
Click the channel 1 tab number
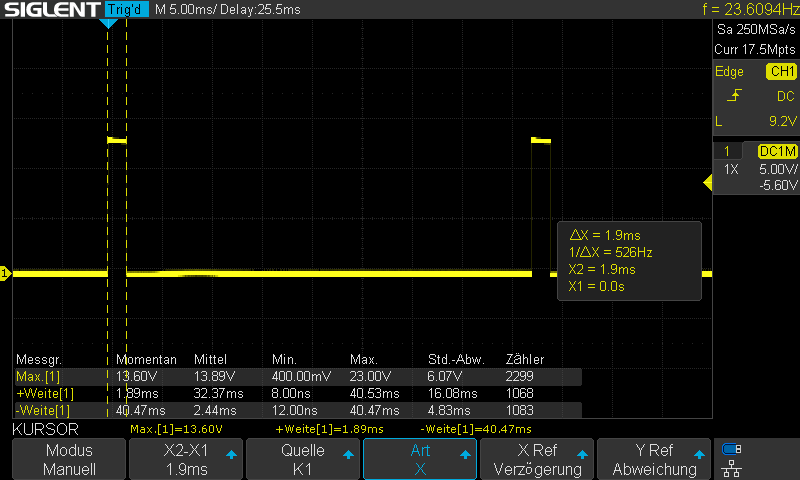pos(727,151)
